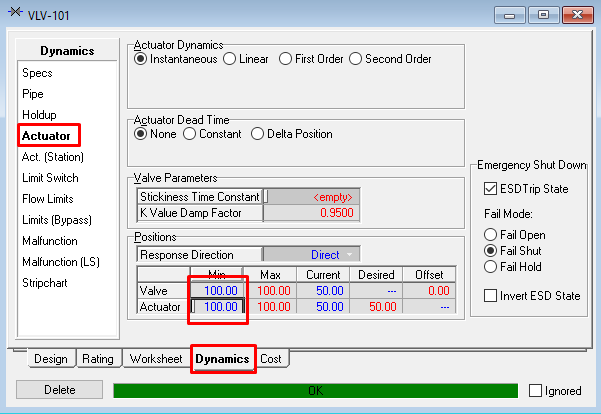This screenshot has width=601, height=414.
Task: Click the Actuator Current position cell
Action: coord(323,307)
